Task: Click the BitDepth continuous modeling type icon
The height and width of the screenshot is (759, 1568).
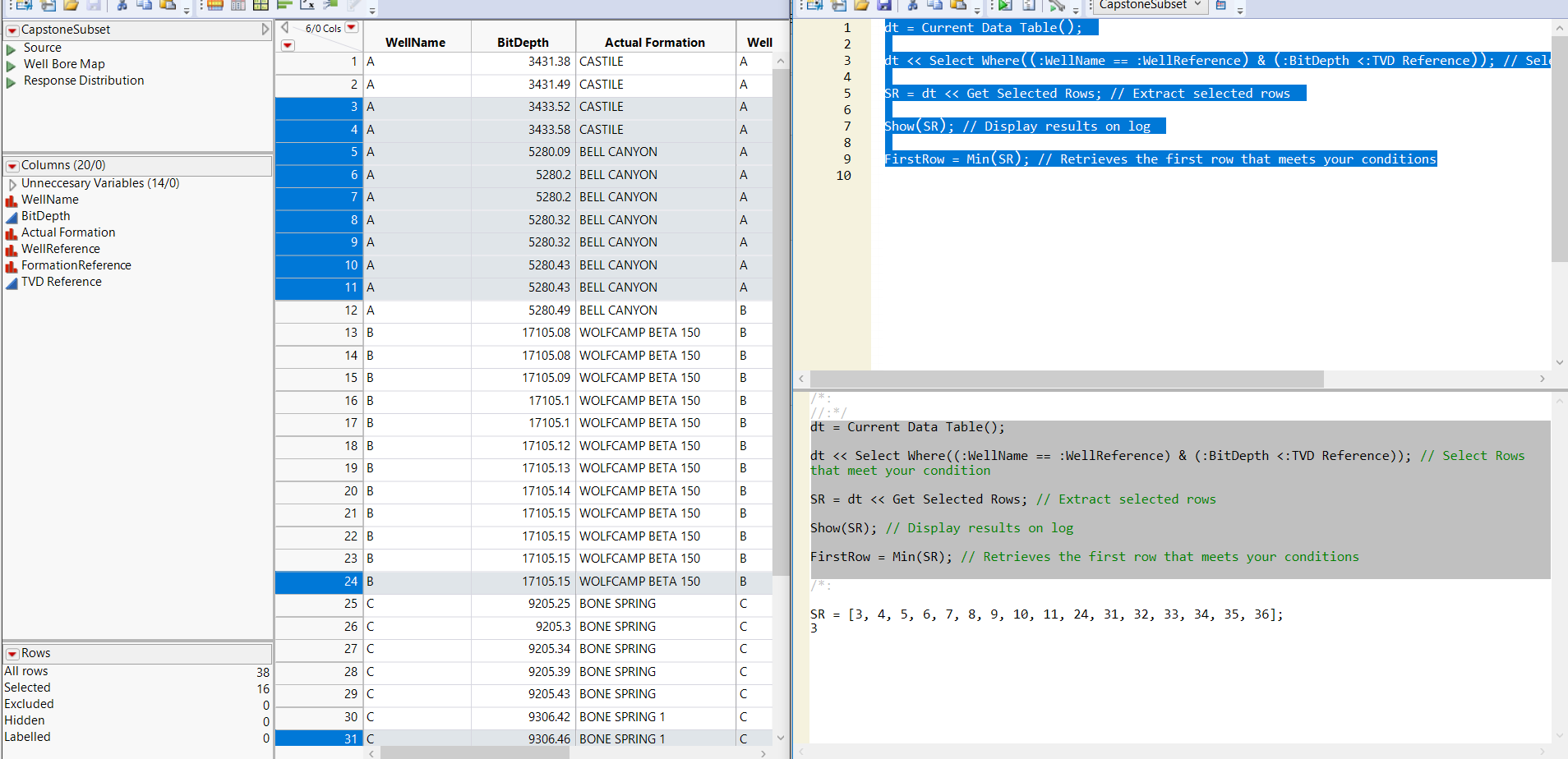Action: coord(12,217)
